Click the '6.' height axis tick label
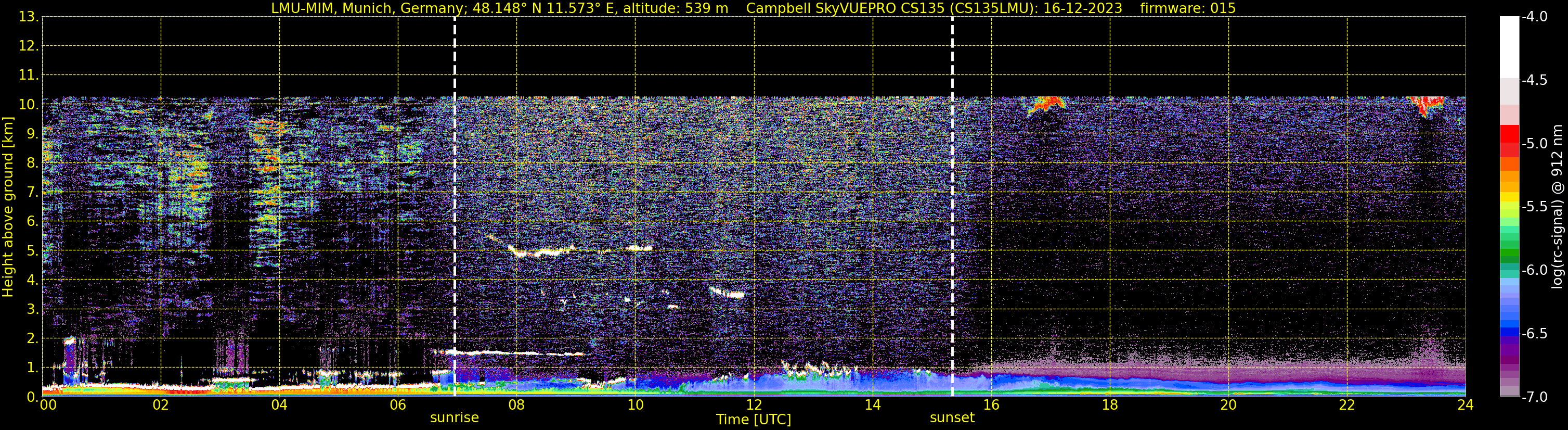Image resolution: width=1568 pixels, height=430 pixels. click(33, 222)
